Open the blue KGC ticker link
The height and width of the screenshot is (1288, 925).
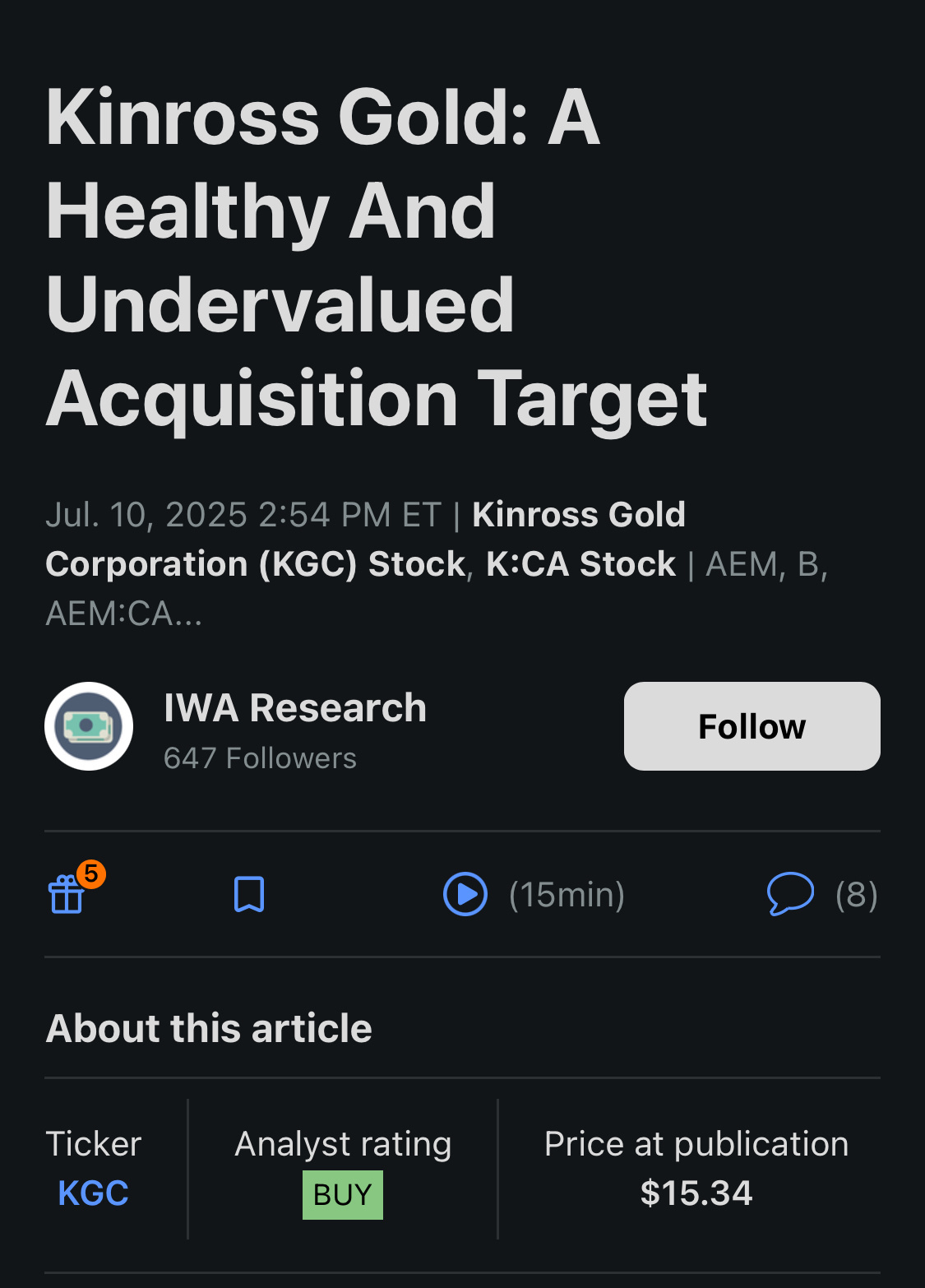[93, 1193]
